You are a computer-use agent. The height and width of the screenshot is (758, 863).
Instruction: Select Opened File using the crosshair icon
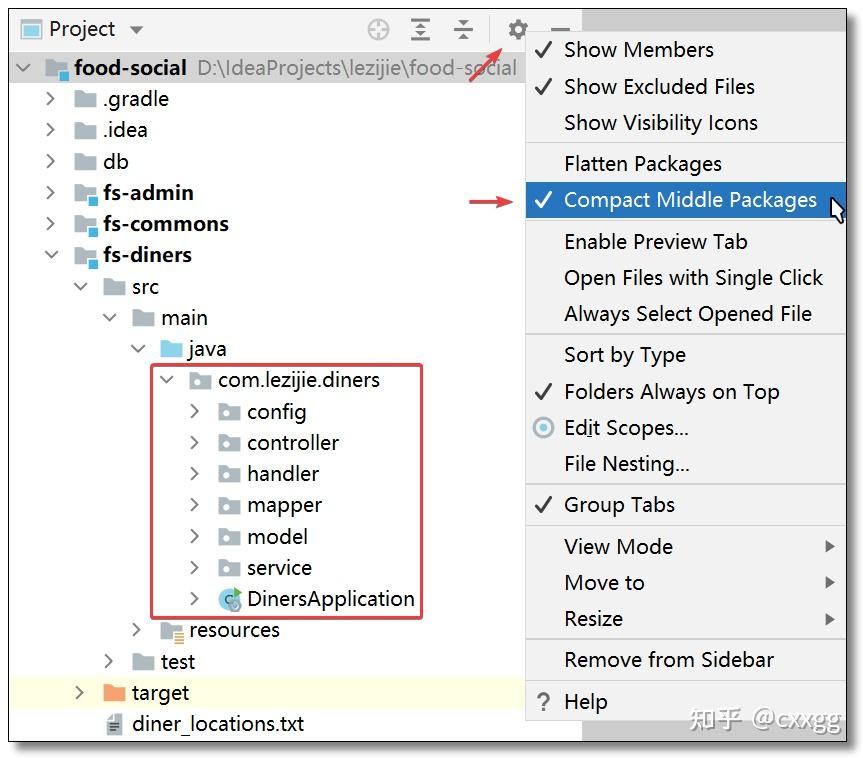(378, 29)
